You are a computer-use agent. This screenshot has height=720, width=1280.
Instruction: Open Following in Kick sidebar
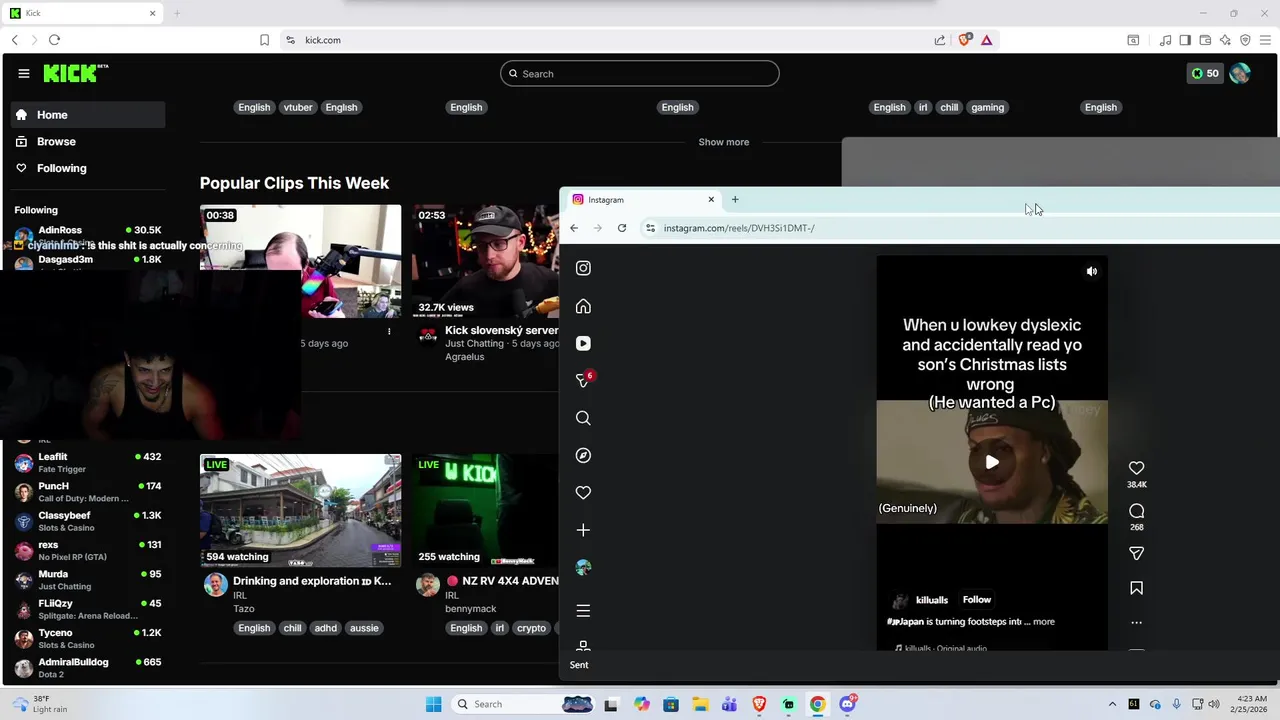88,168
